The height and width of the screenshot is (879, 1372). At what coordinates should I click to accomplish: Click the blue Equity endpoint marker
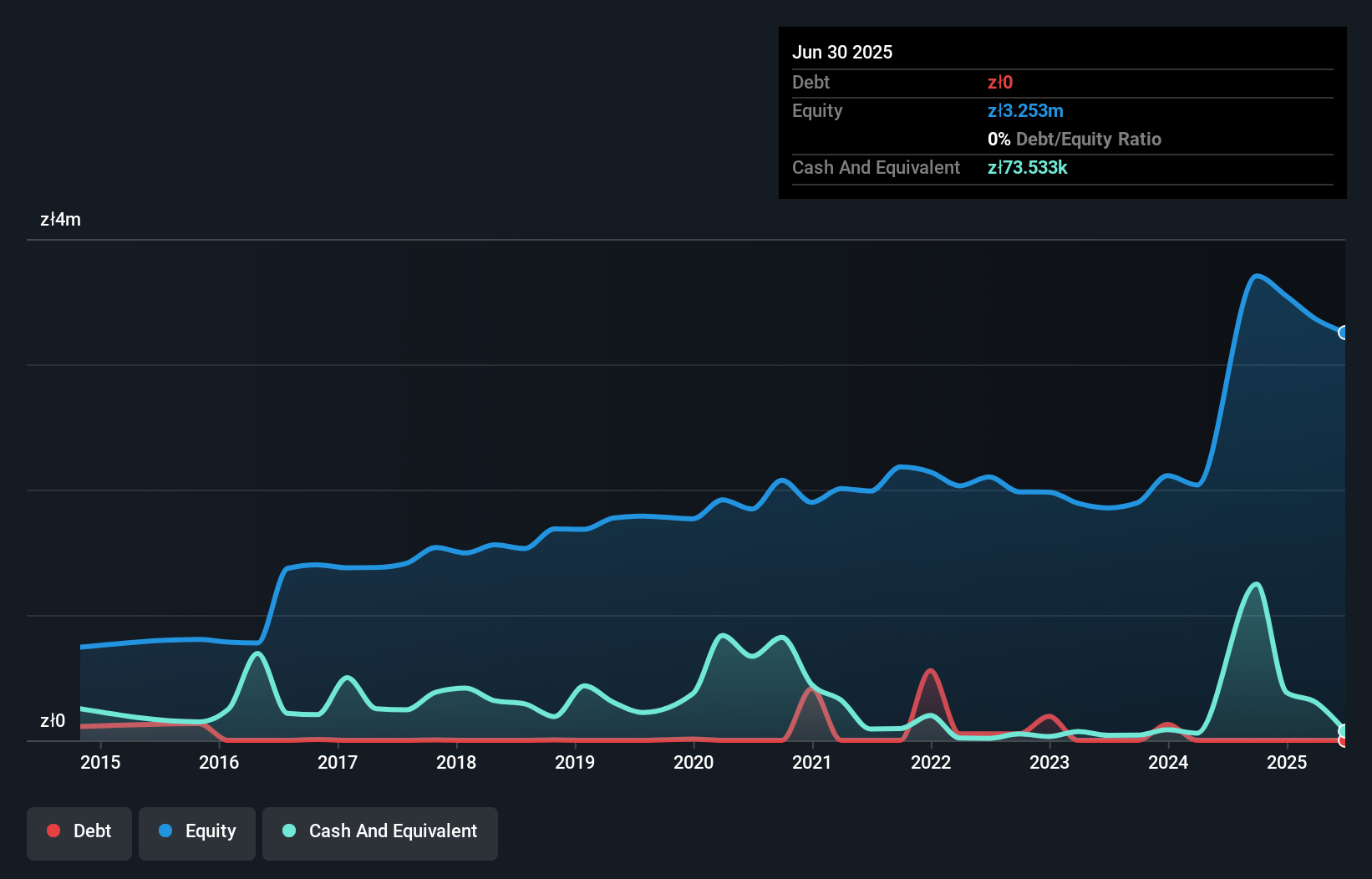[1344, 333]
